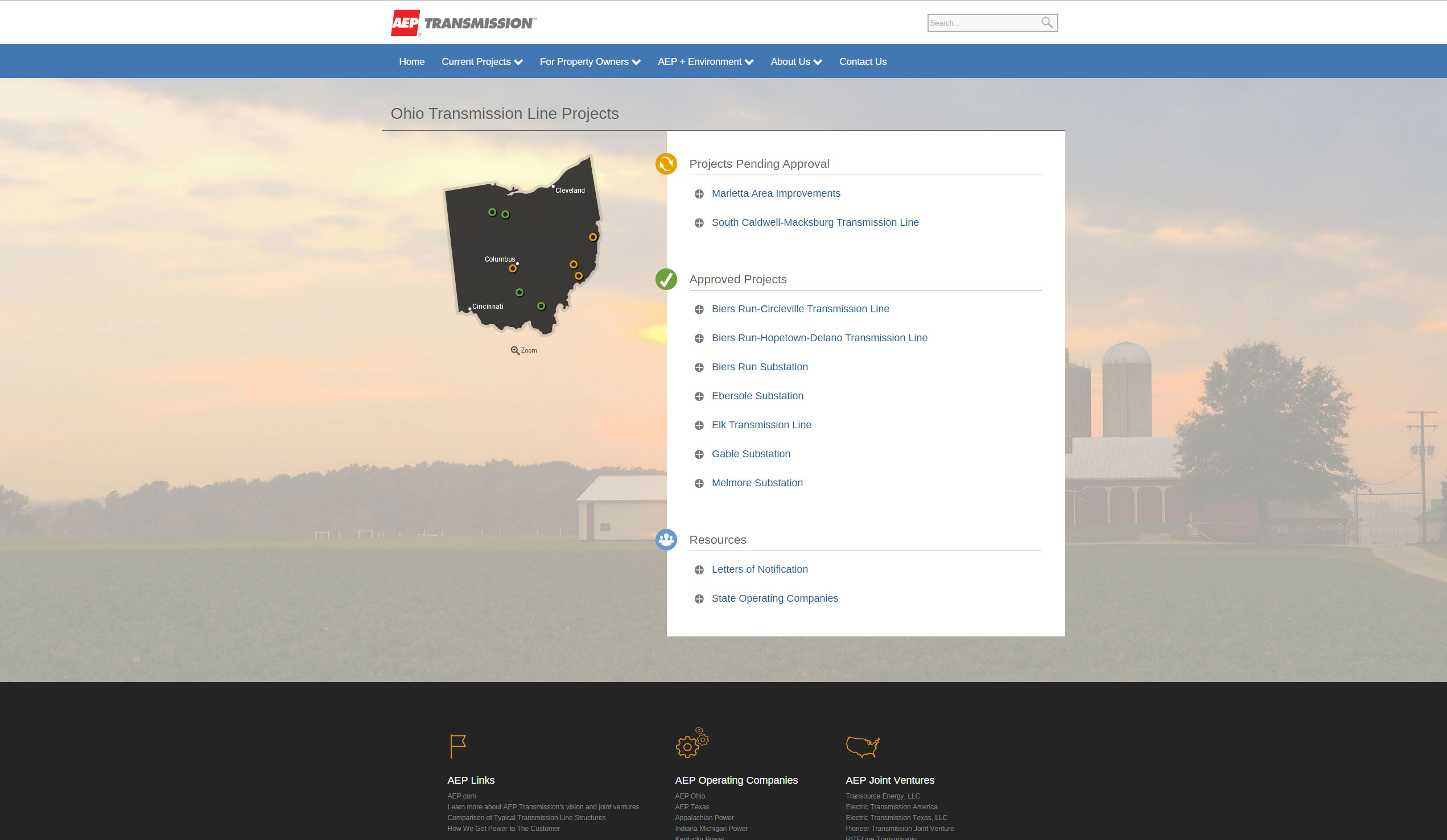
Task: Click the Cincinnati label on Ohio map
Action: point(488,307)
